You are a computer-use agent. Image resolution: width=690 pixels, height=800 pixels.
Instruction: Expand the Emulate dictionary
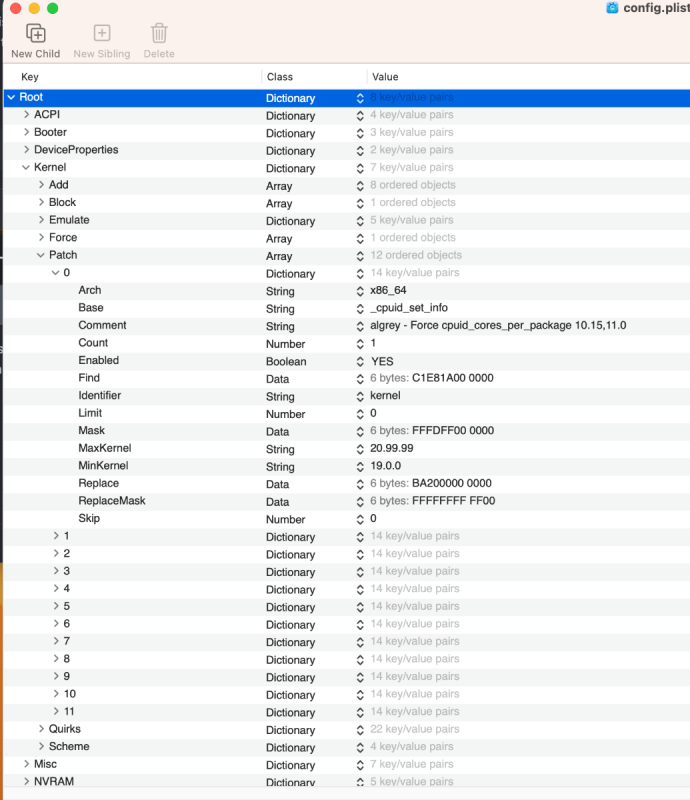[41, 220]
